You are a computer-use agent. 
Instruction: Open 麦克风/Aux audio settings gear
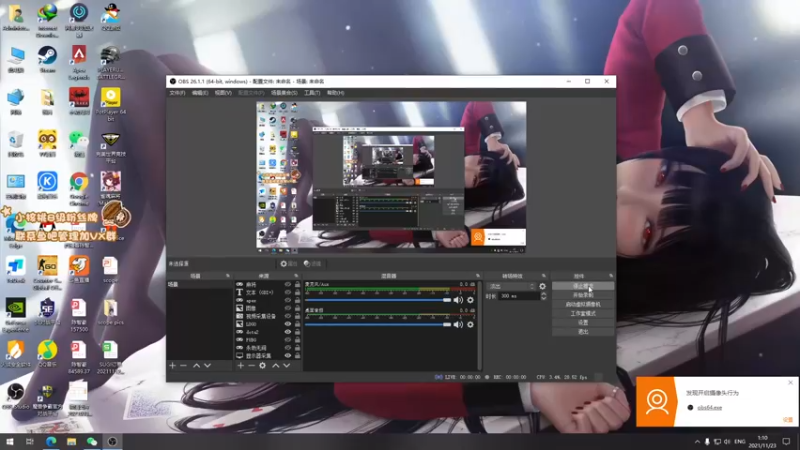[x=470, y=300]
